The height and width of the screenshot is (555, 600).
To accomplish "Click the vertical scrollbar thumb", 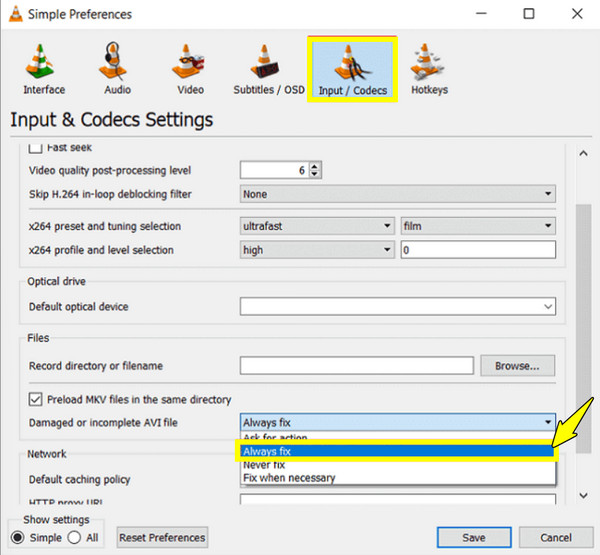I will click(x=584, y=329).
